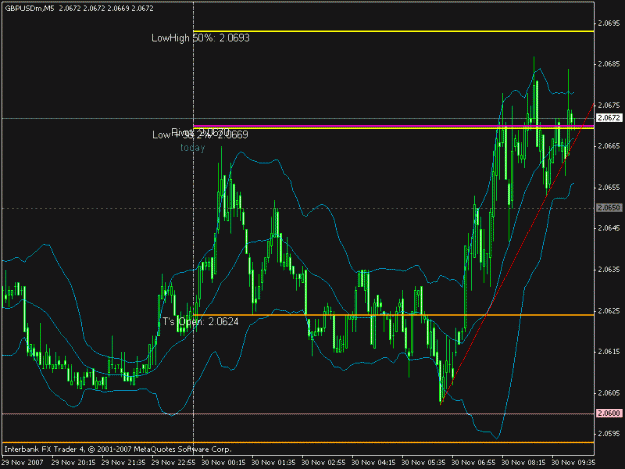The image size is (625, 469).
Task: Click the '30 Nov 00:15' time label
Action: (223, 463)
